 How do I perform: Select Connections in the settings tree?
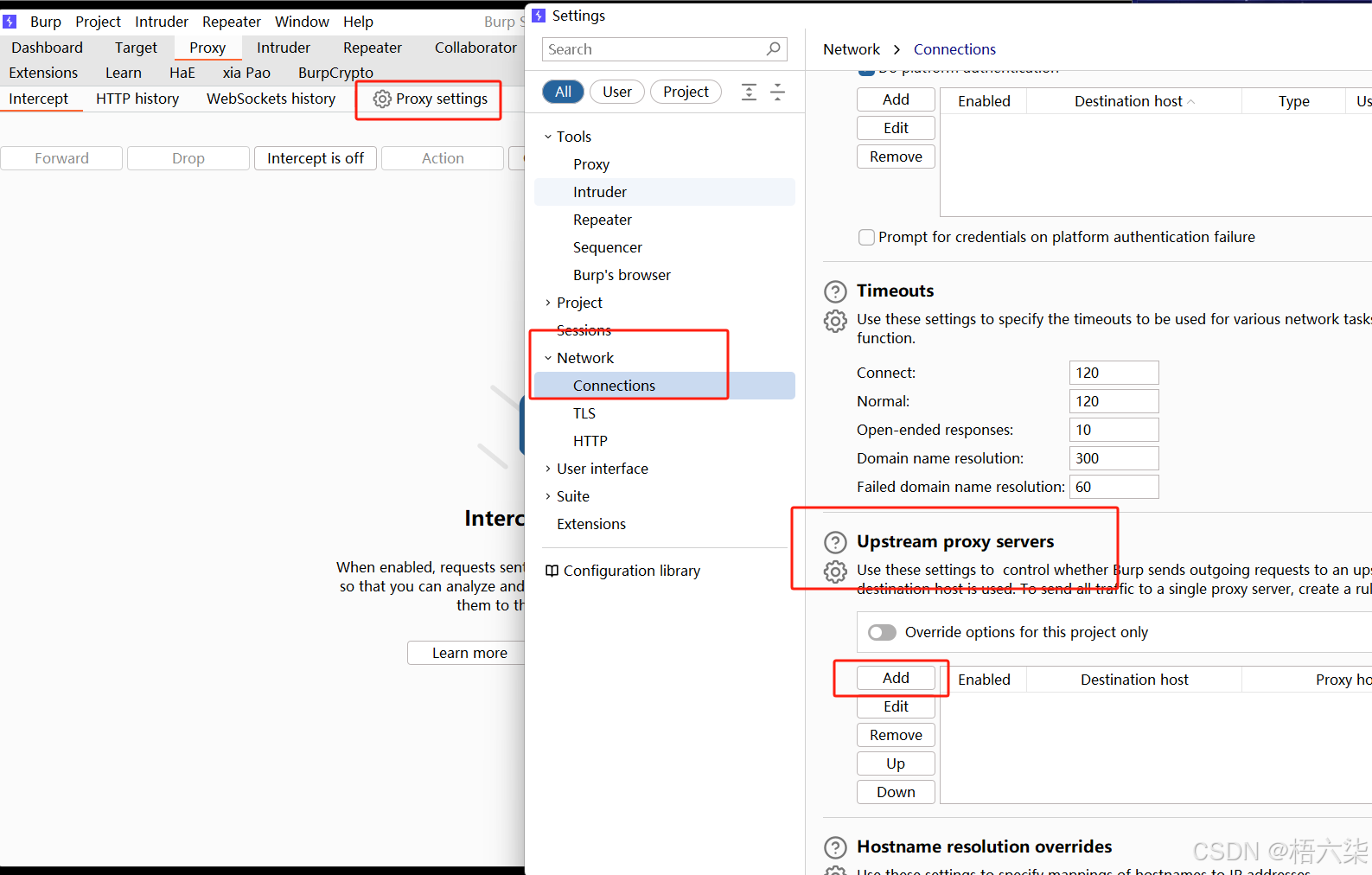point(664,386)
